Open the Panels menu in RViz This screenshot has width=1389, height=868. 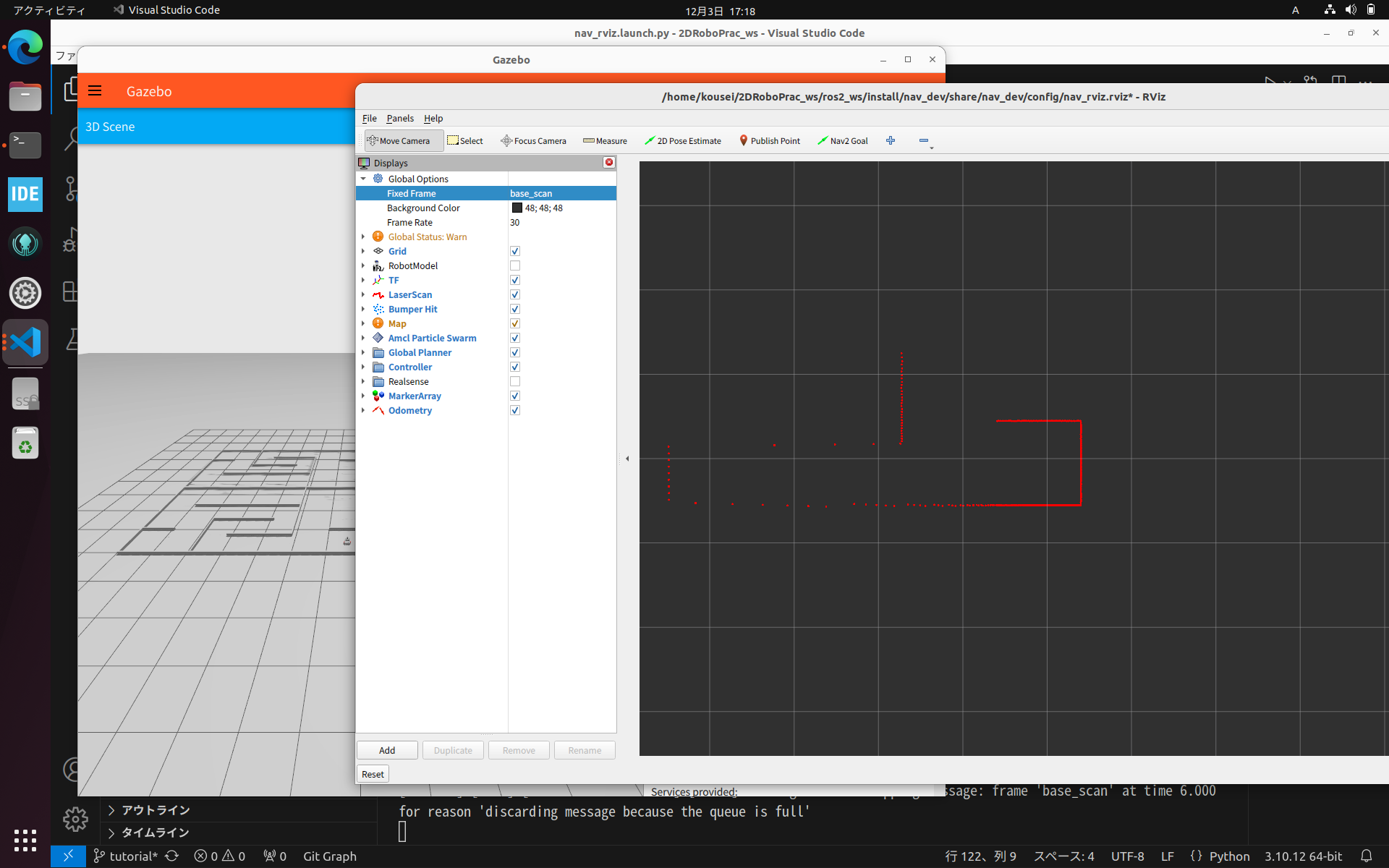pyautogui.click(x=400, y=119)
